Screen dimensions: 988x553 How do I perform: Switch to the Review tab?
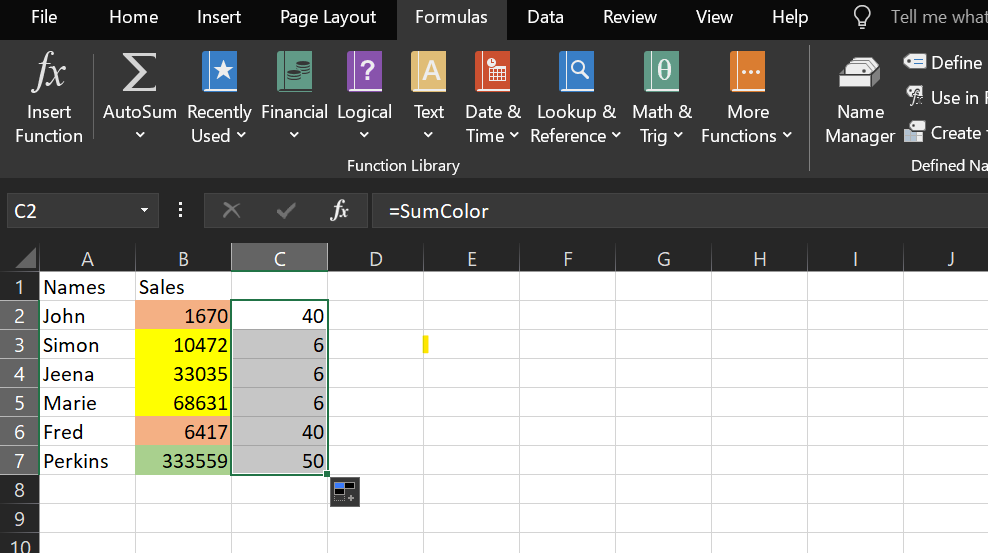click(629, 17)
